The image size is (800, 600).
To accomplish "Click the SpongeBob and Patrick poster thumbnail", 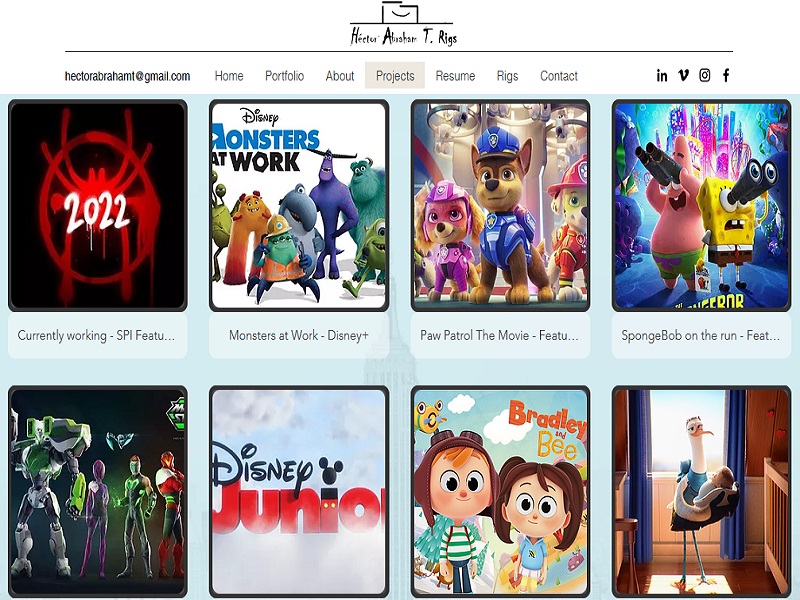I will click(x=701, y=206).
